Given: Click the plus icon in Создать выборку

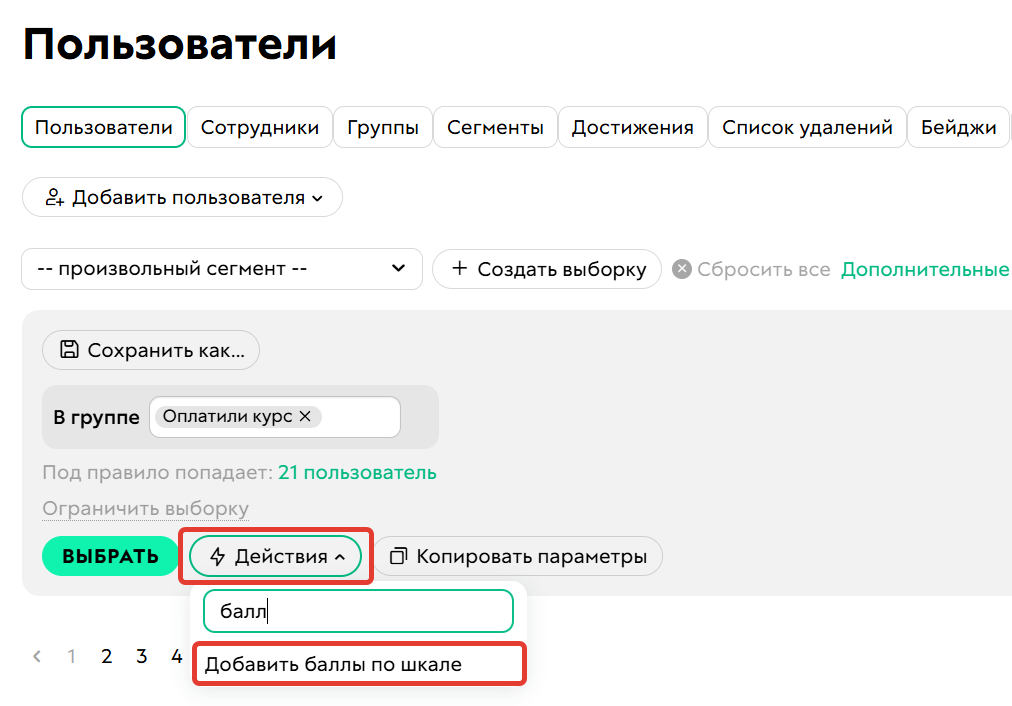Looking at the screenshot, I should 461,269.
